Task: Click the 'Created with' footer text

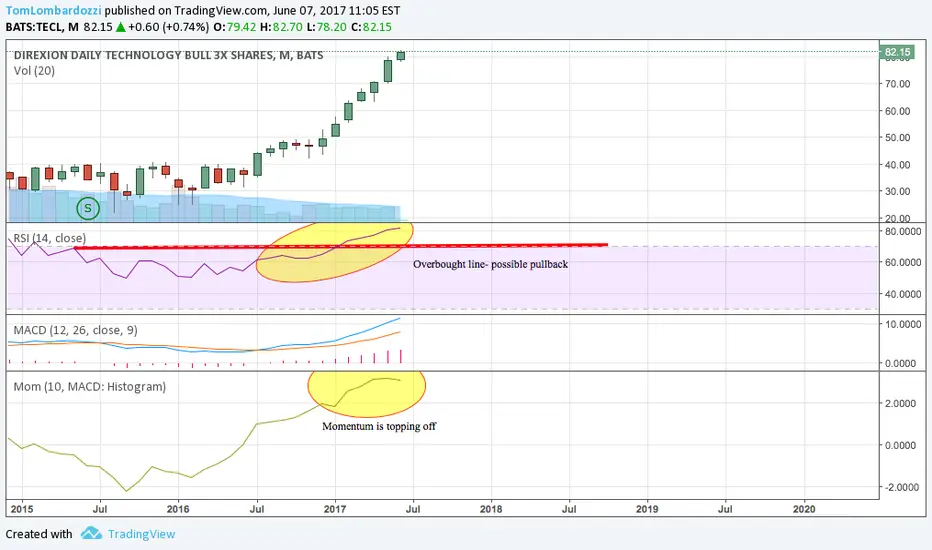Action: coord(39,534)
